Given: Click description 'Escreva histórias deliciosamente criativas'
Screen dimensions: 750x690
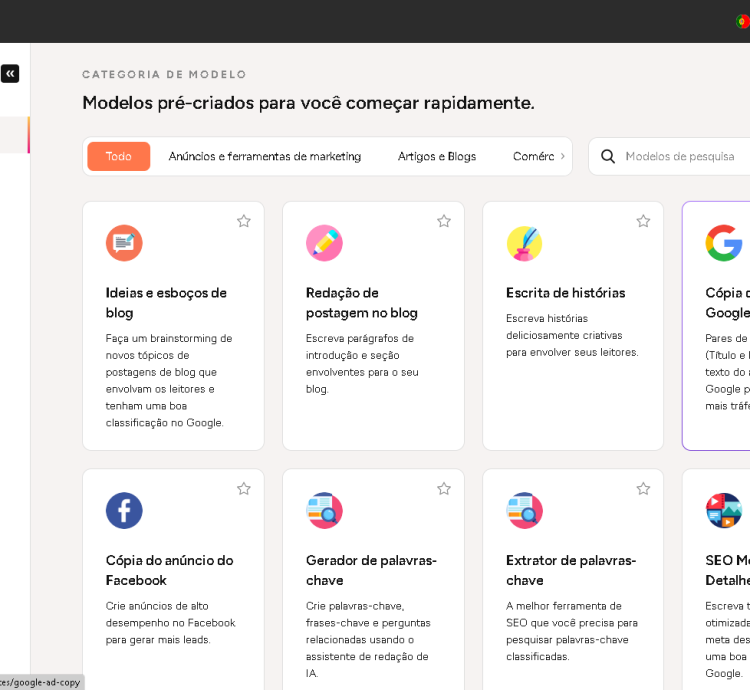Looking at the screenshot, I should click(x=572, y=335).
